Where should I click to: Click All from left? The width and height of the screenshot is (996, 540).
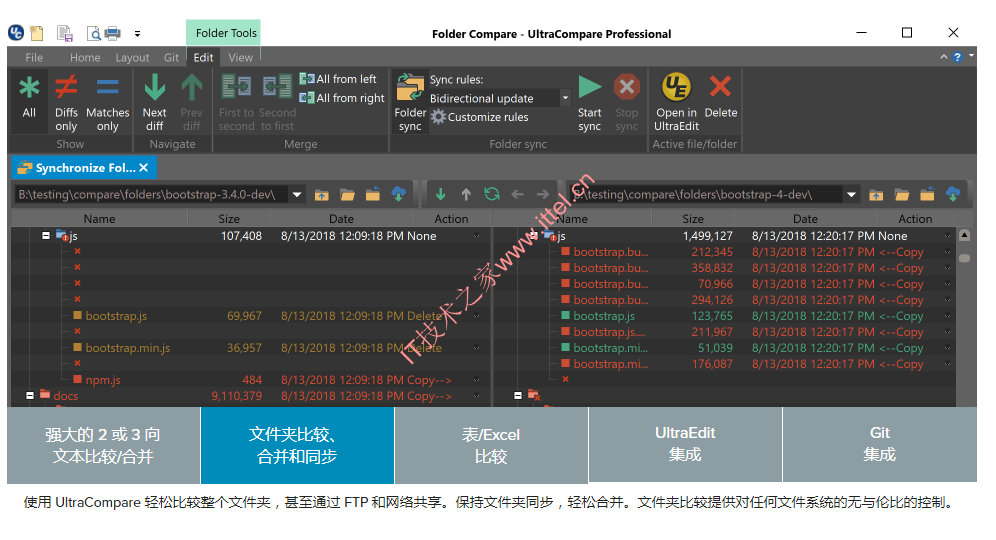pyautogui.click(x=338, y=79)
